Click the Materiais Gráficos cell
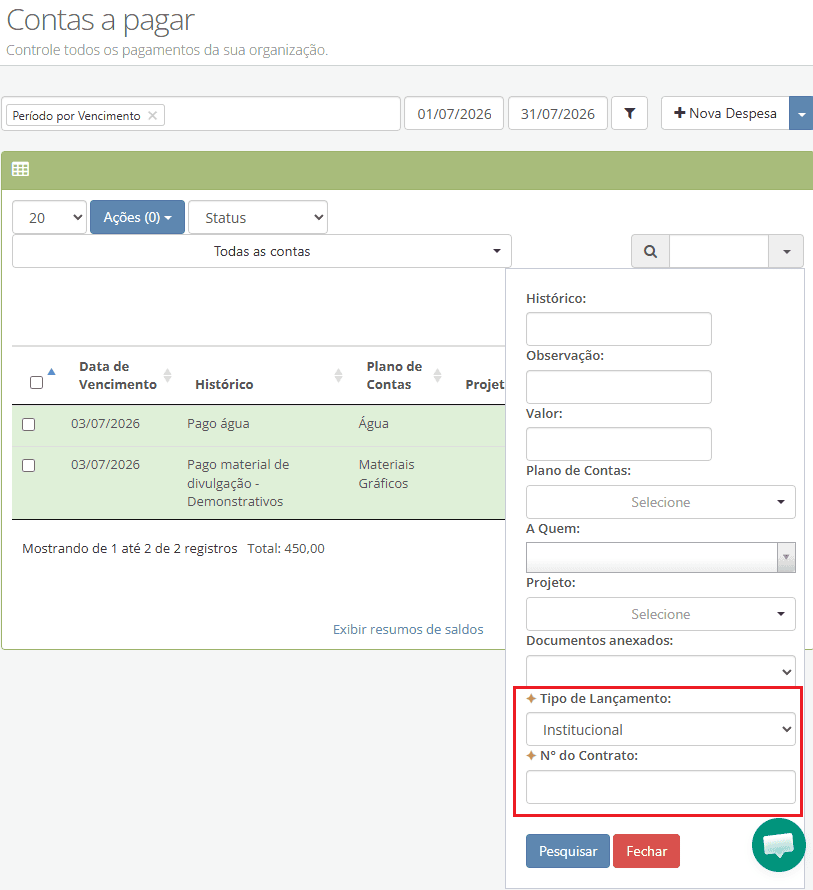813x890 pixels. [x=387, y=474]
